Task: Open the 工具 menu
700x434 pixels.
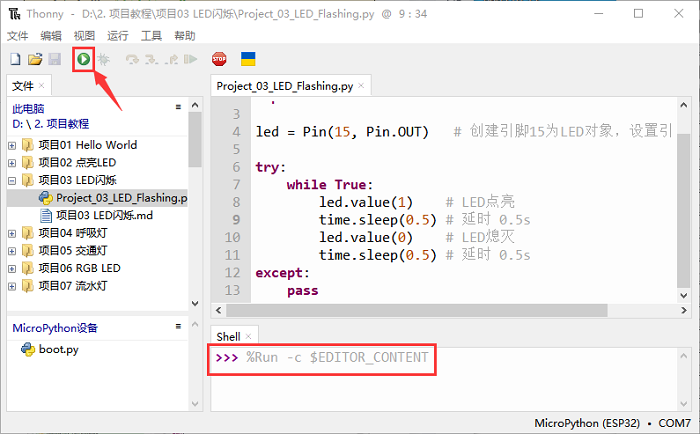Action: [151, 35]
